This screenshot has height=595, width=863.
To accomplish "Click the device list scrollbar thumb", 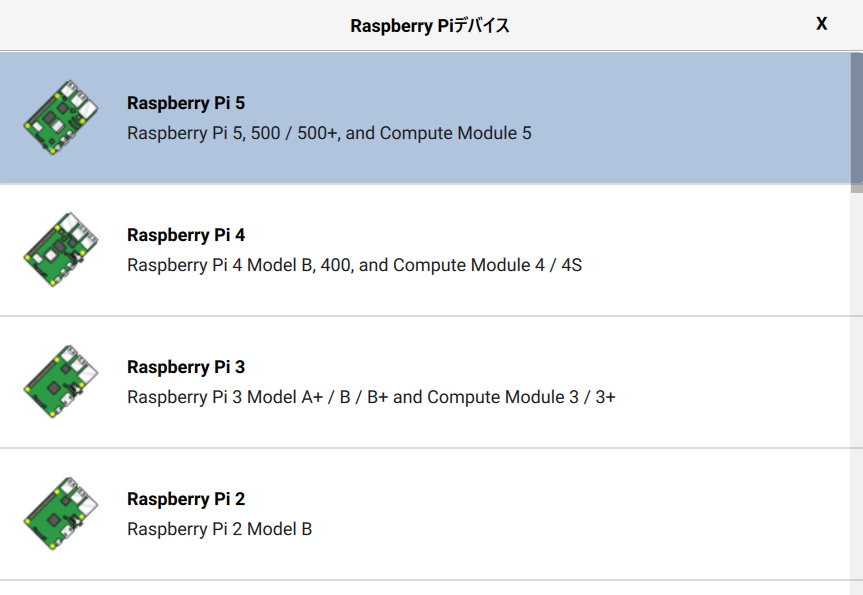I will point(857,118).
